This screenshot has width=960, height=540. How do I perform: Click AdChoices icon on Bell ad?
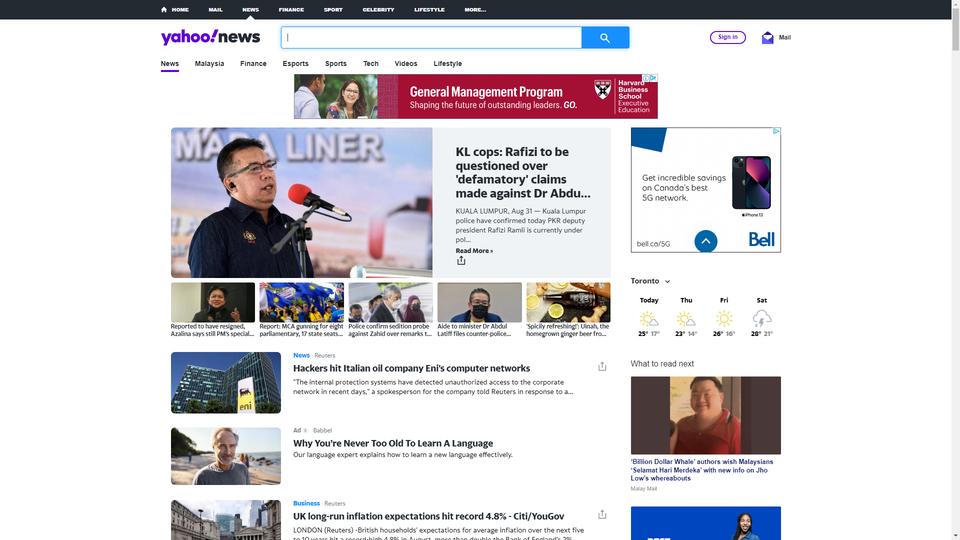point(776,131)
